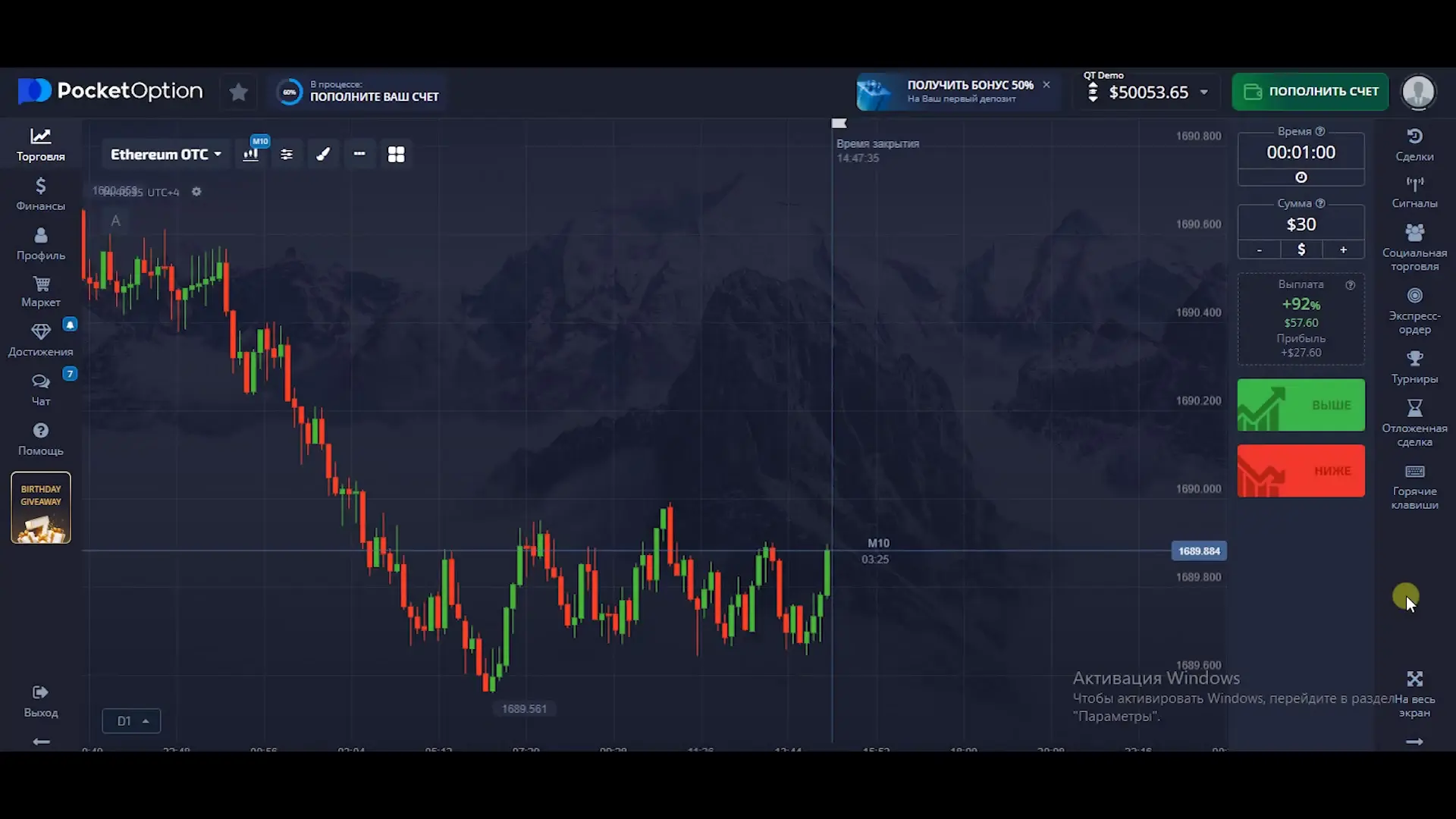Image resolution: width=1456 pixels, height=819 pixels.
Task: Select the drawing brush tool
Action: tap(323, 154)
